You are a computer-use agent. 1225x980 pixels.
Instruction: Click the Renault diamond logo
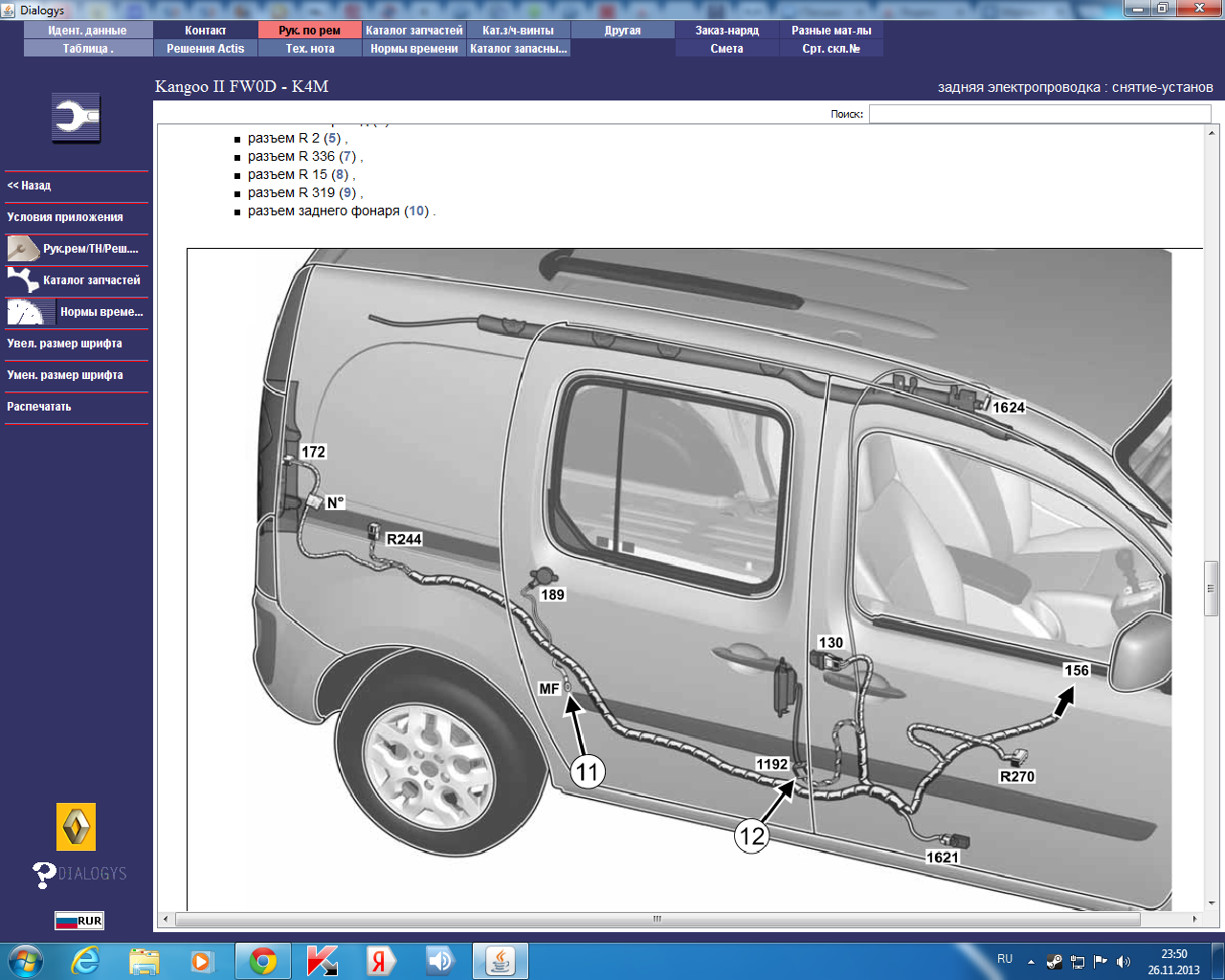click(x=76, y=827)
